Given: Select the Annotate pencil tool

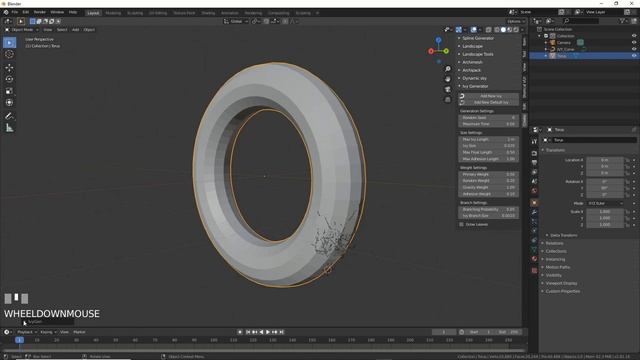Looking at the screenshot, I should coord(9,116).
